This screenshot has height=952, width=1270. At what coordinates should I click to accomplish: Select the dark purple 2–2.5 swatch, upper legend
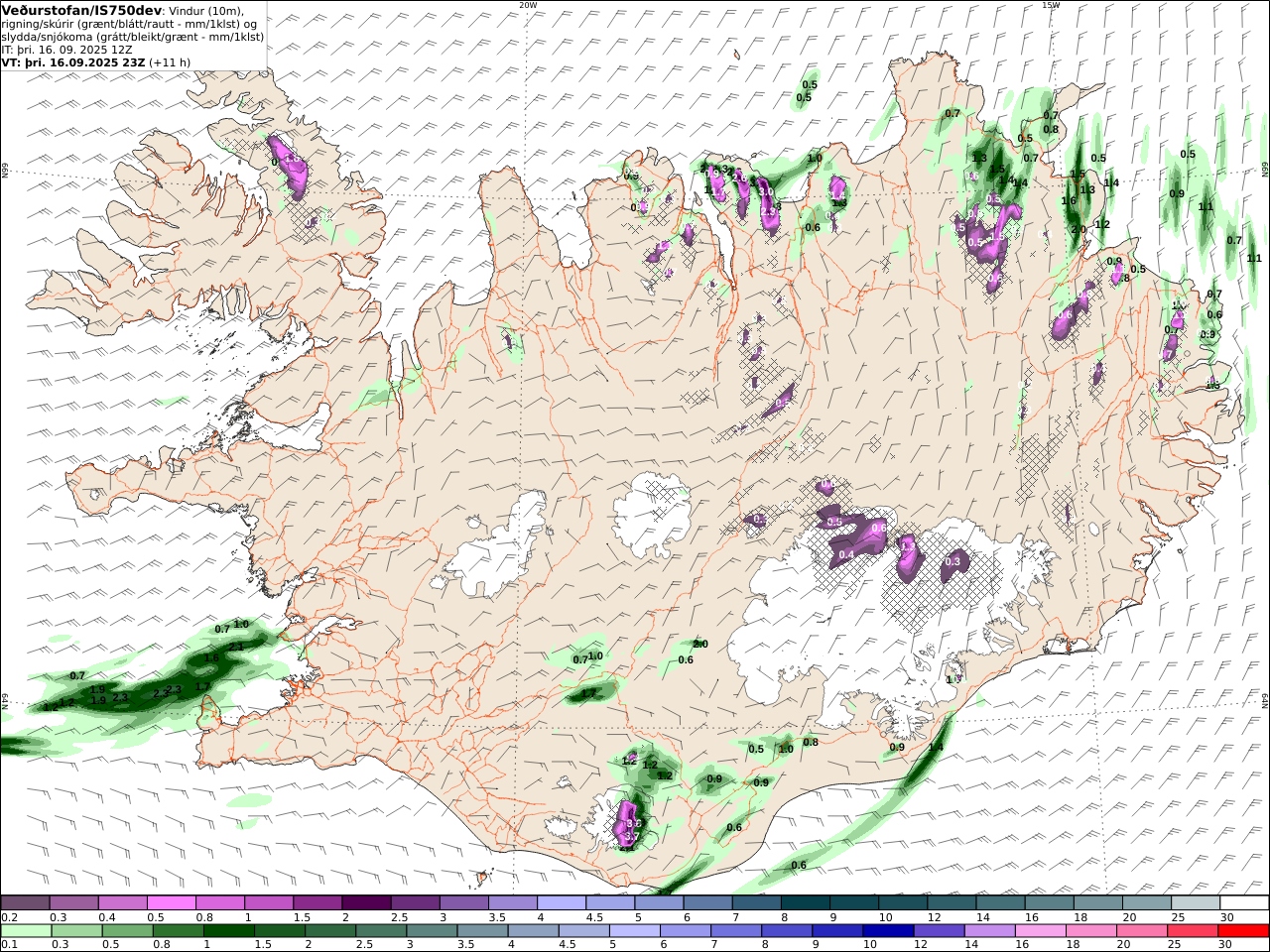coord(367,902)
